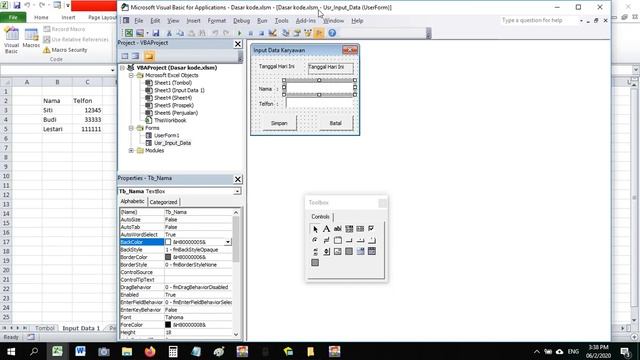Click Record Macro in Excel ribbon
Image resolution: width=640 pixels, height=360 pixels.
[64, 29]
